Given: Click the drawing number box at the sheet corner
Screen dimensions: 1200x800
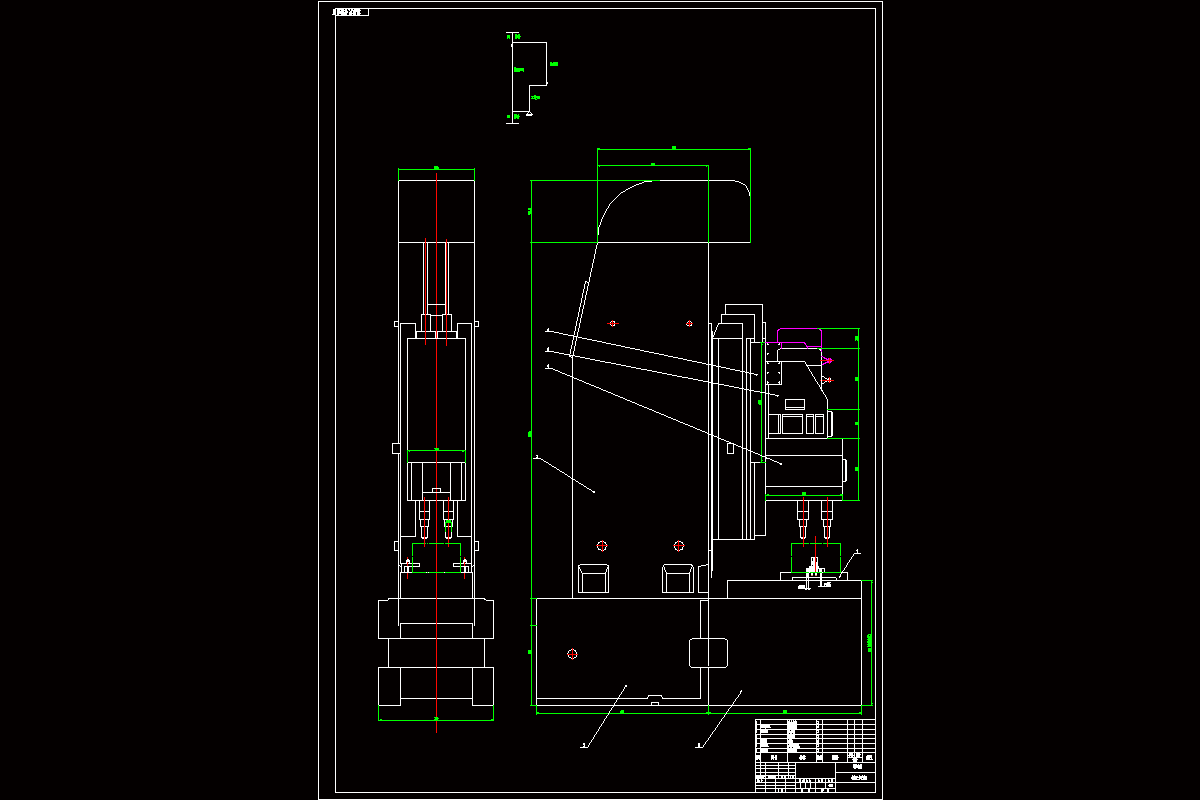Looking at the screenshot, I should point(350,12).
